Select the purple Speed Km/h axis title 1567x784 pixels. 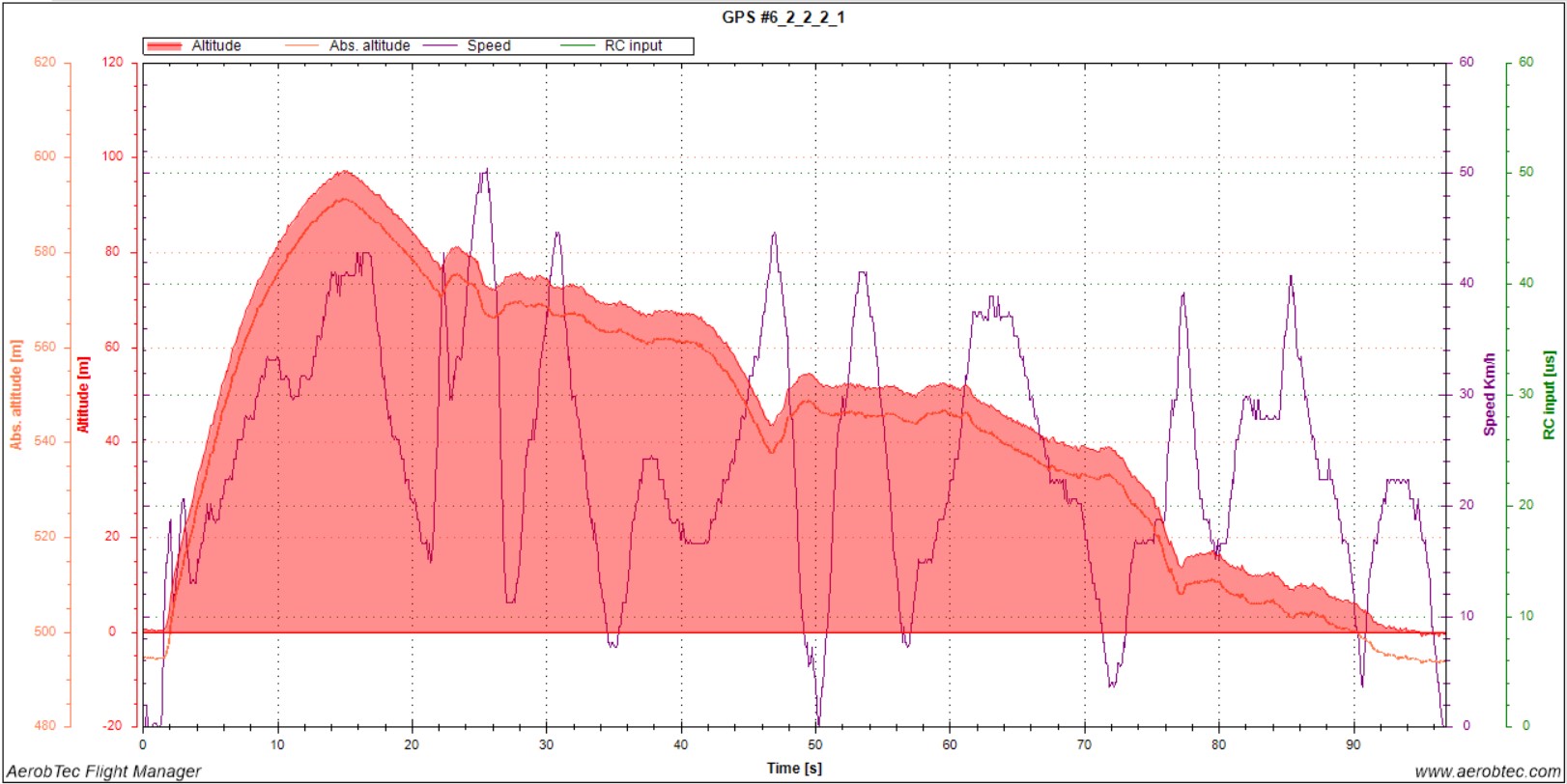1489,394
